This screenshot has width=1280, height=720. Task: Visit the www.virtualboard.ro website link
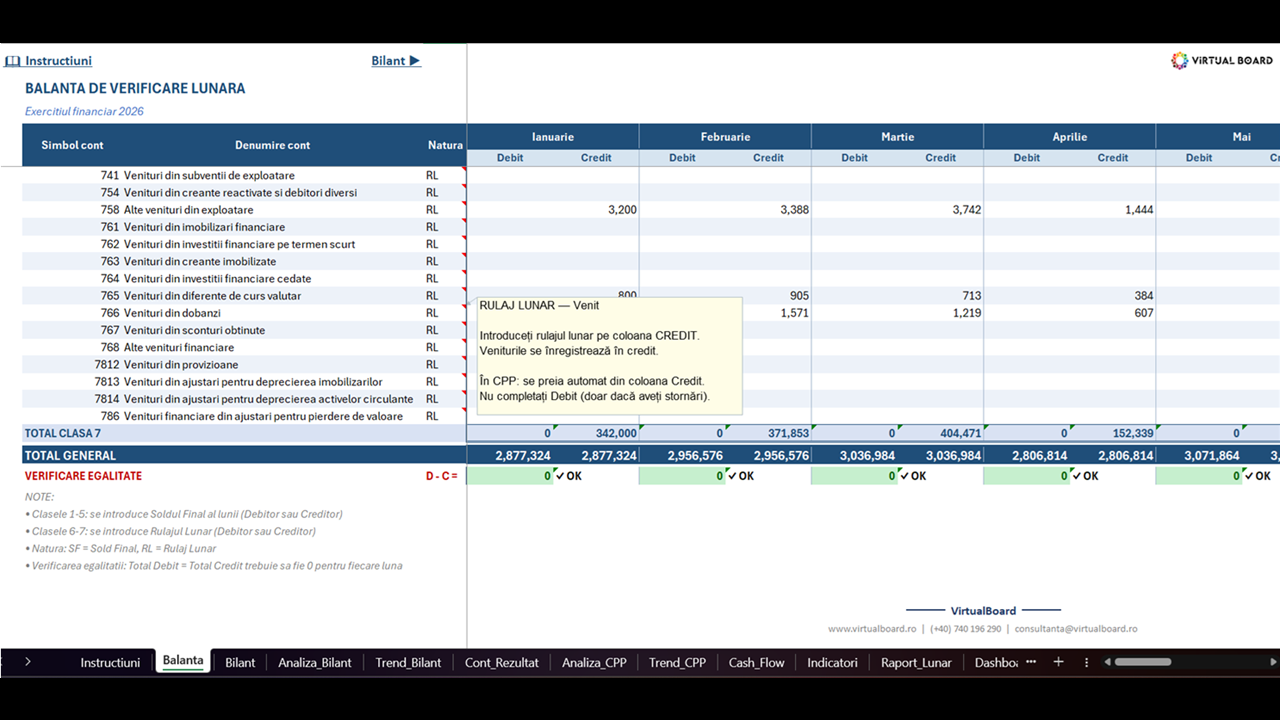click(x=872, y=629)
